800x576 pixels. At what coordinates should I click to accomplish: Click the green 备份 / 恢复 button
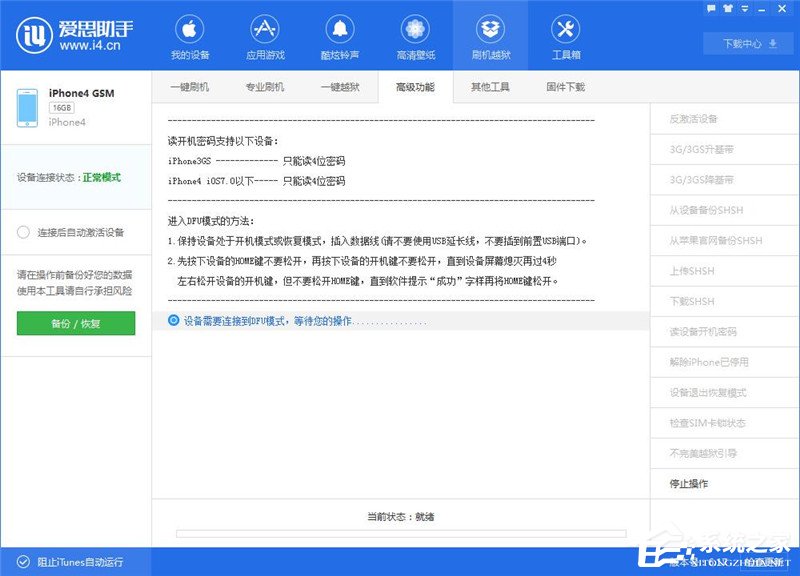75,324
